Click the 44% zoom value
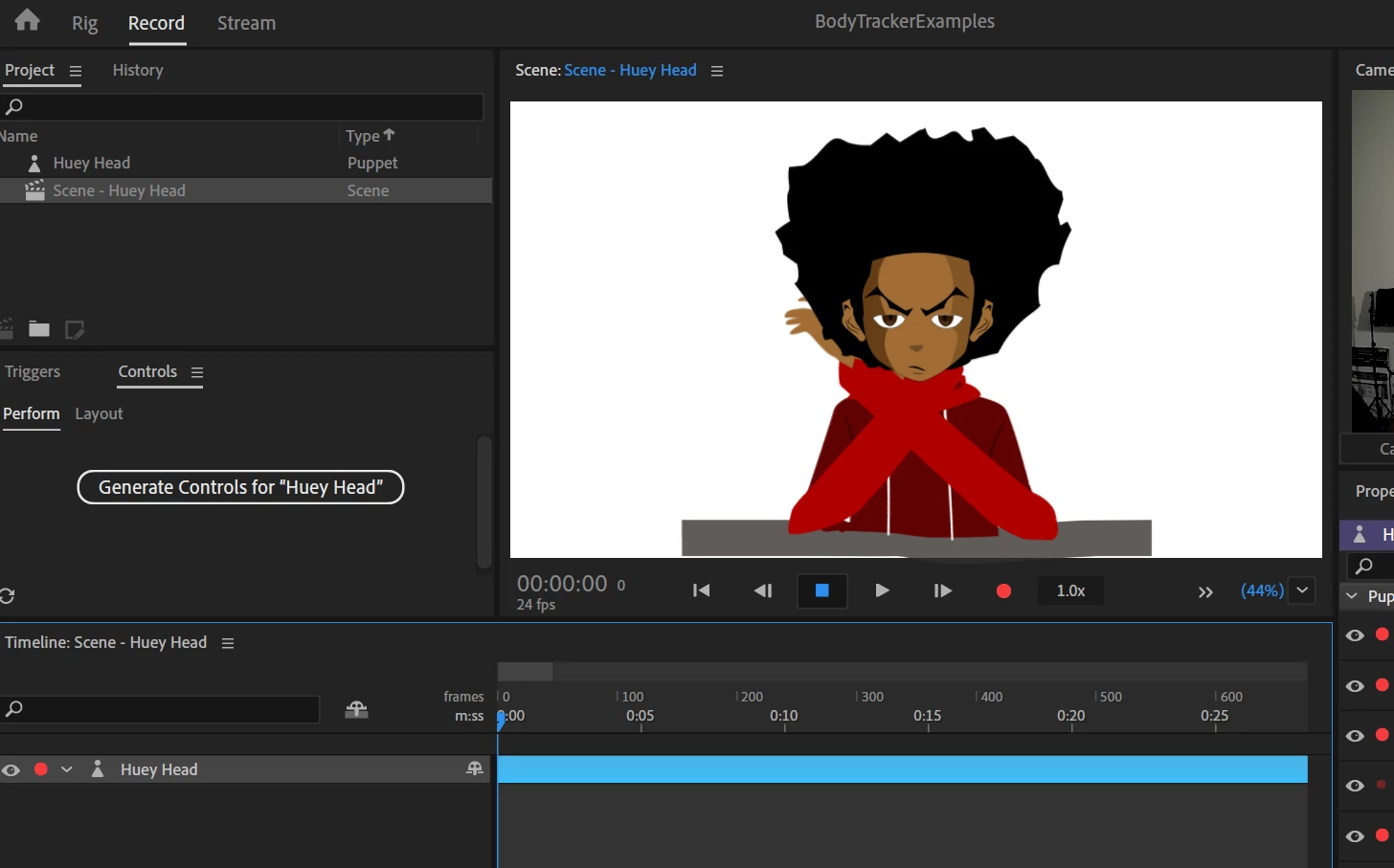 (1262, 590)
